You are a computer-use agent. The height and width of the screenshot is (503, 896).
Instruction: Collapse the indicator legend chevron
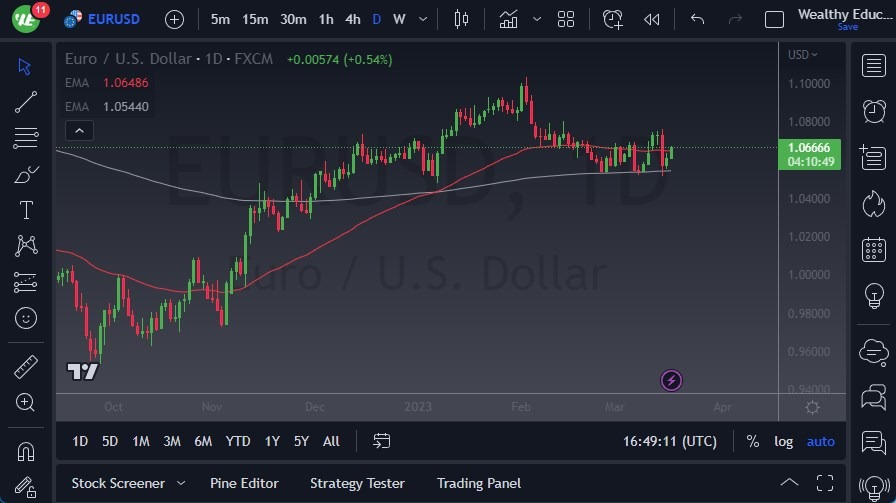(x=79, y=130)
